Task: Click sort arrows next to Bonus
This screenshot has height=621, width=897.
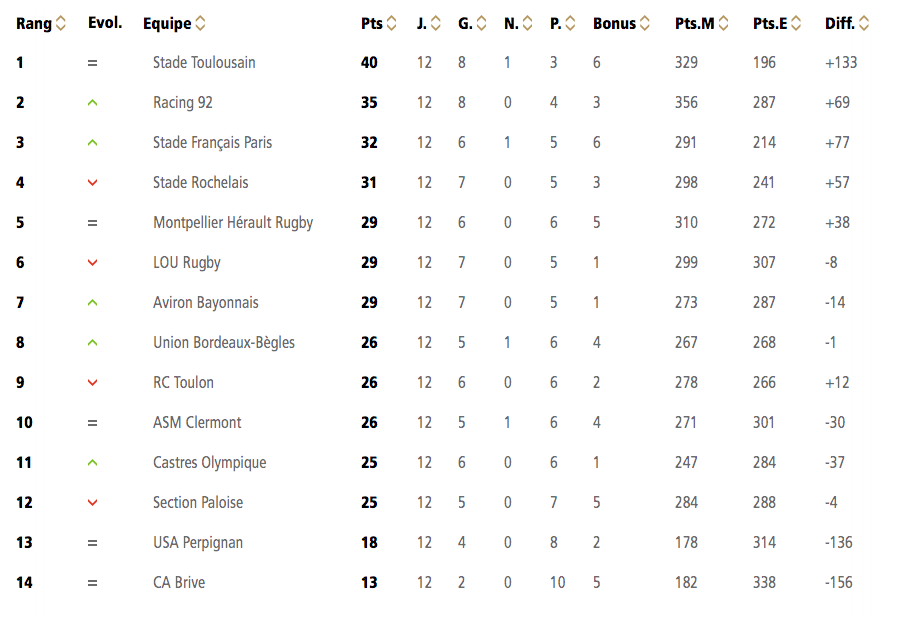Action: click(x=645, y=23)
